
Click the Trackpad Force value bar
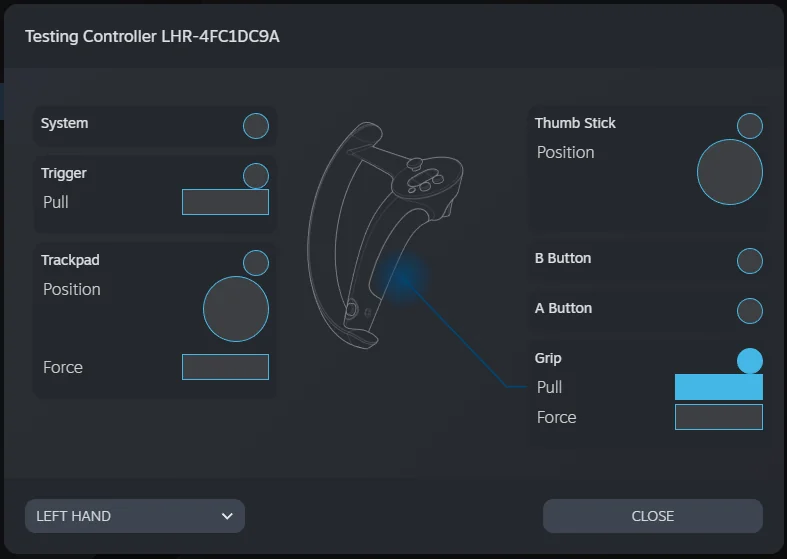click(x=225, y=367)
